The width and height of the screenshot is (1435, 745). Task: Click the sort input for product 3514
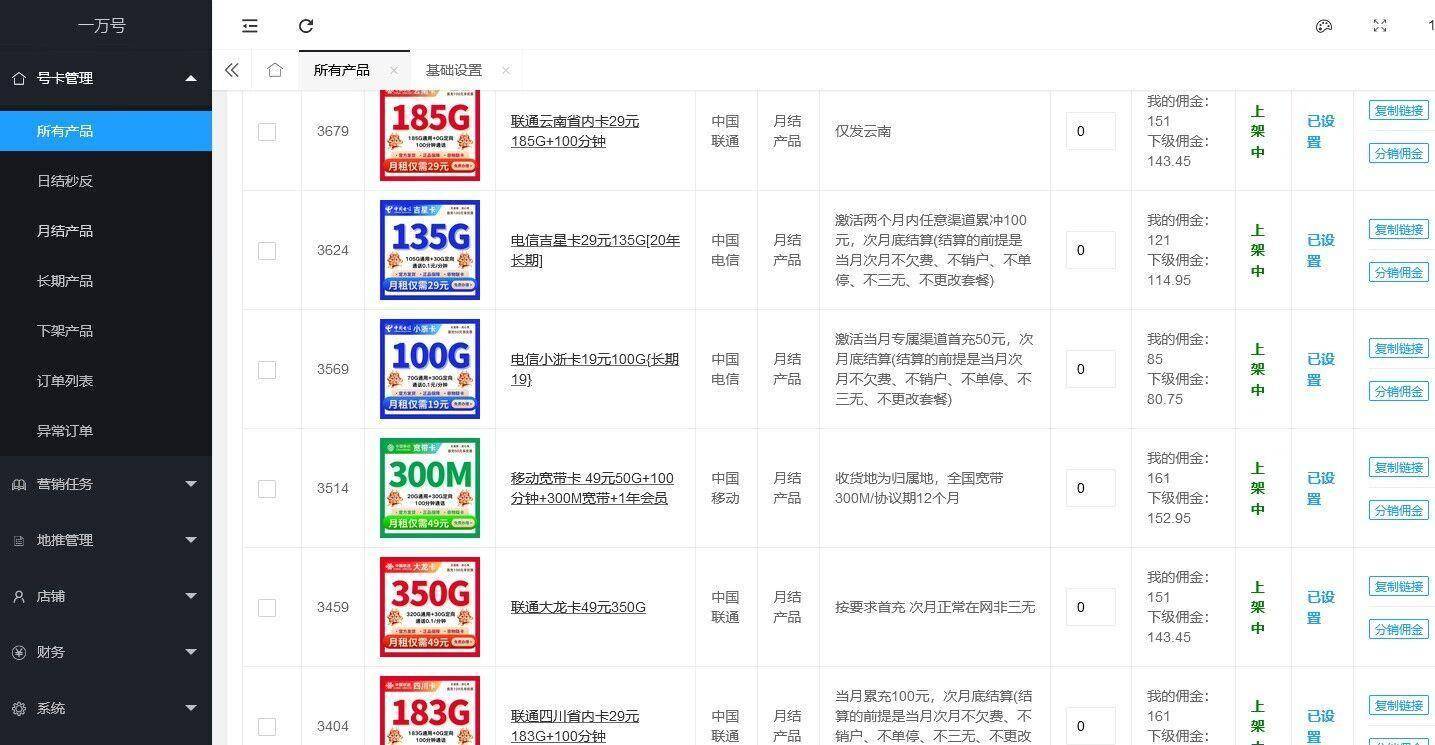pos(1091,488)
